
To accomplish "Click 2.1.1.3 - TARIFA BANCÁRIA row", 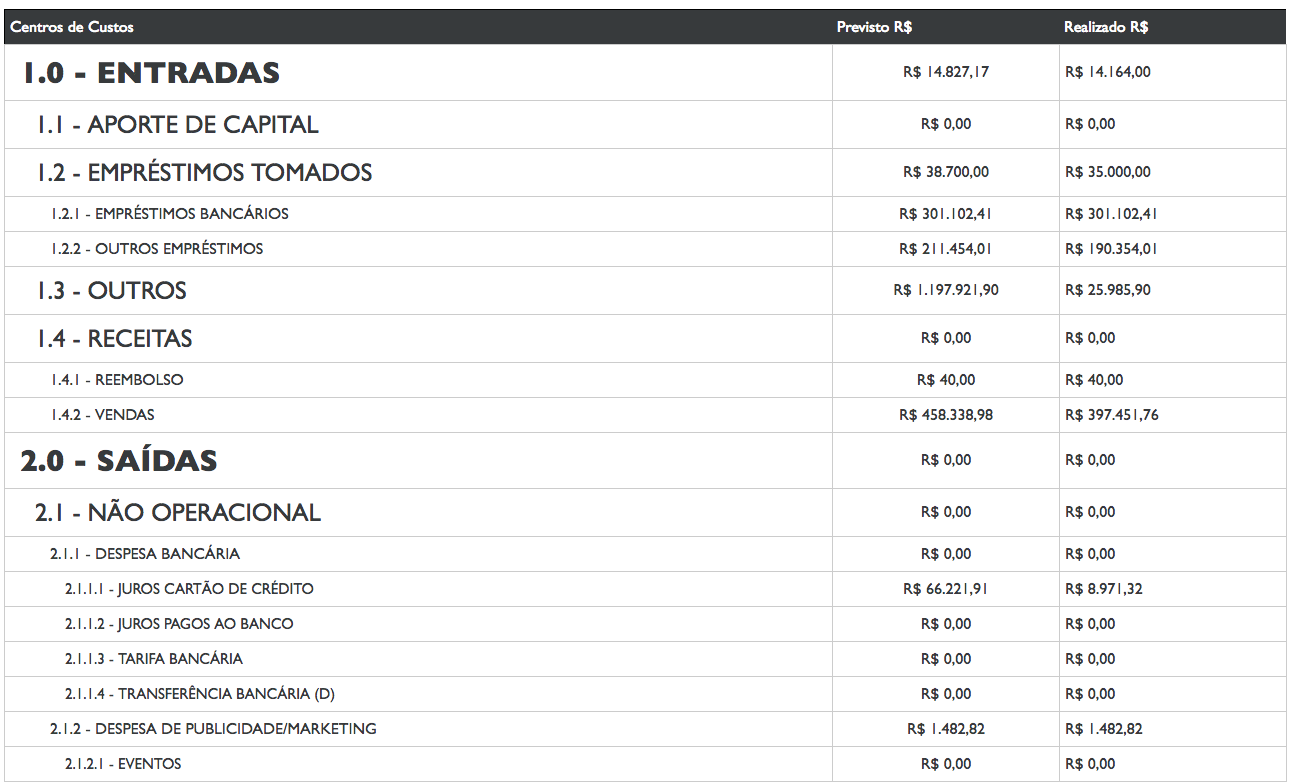I will click(154, 659).
